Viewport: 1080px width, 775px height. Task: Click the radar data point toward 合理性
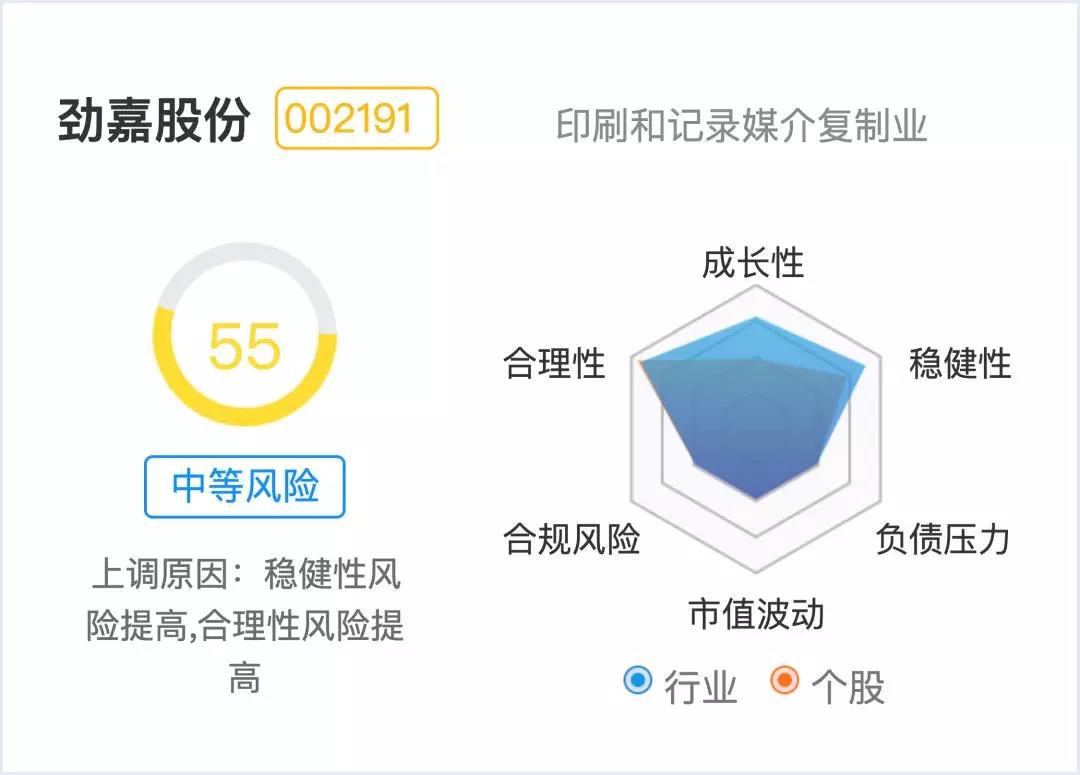(x=640, y=361)
